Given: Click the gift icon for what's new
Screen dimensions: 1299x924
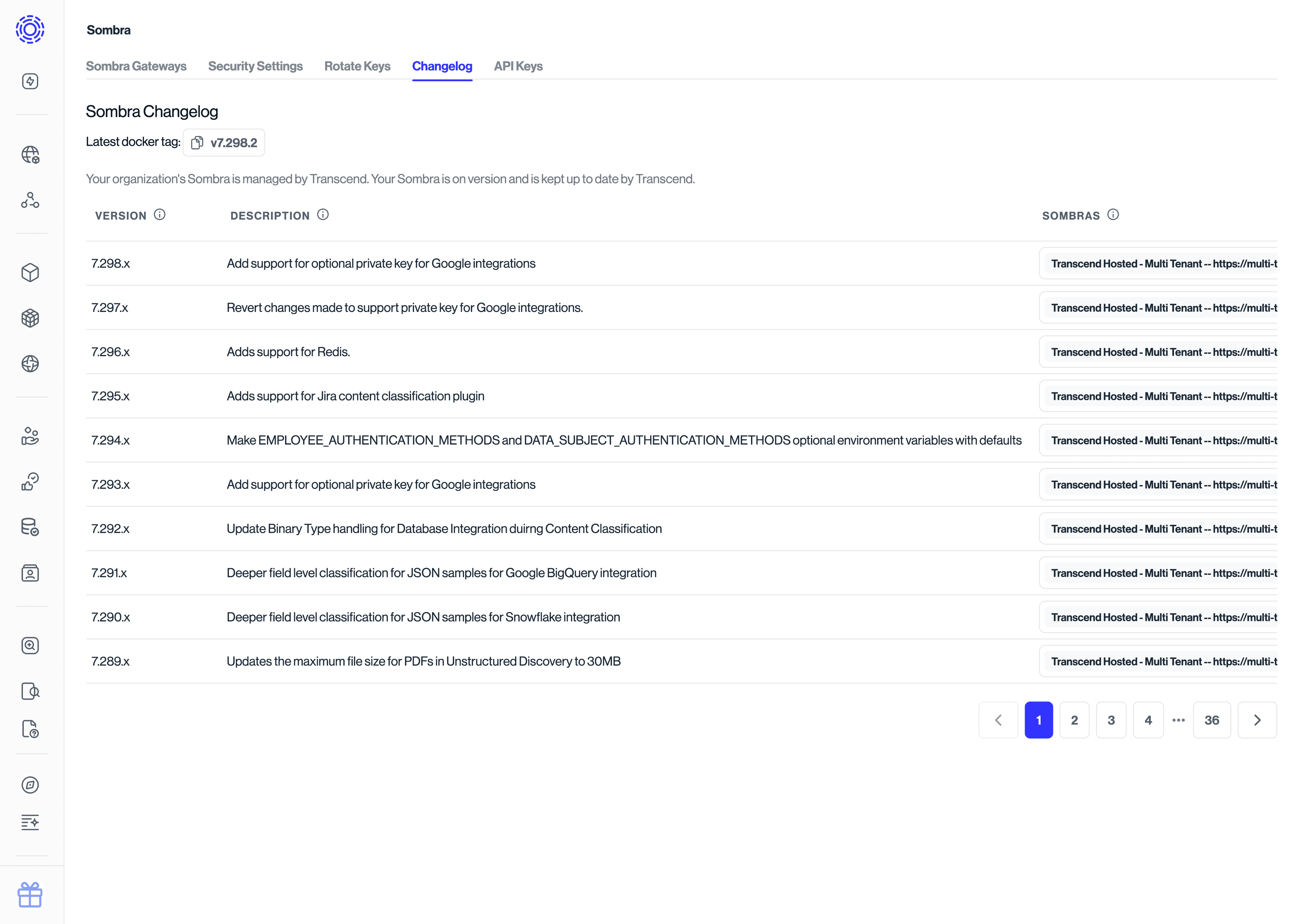Looking at the screenshot, I should [x=30, y=895].
